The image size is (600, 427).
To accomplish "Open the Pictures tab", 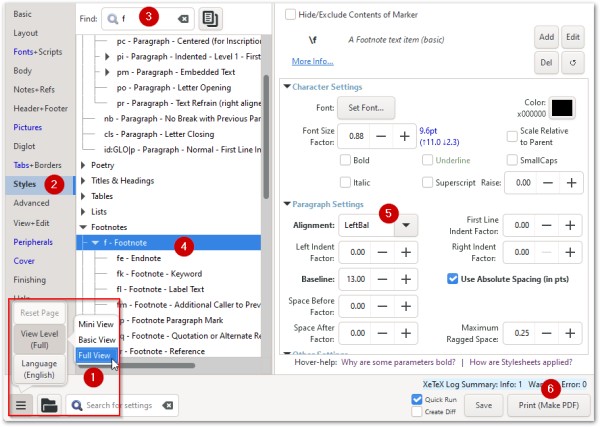I will [28, 127].
